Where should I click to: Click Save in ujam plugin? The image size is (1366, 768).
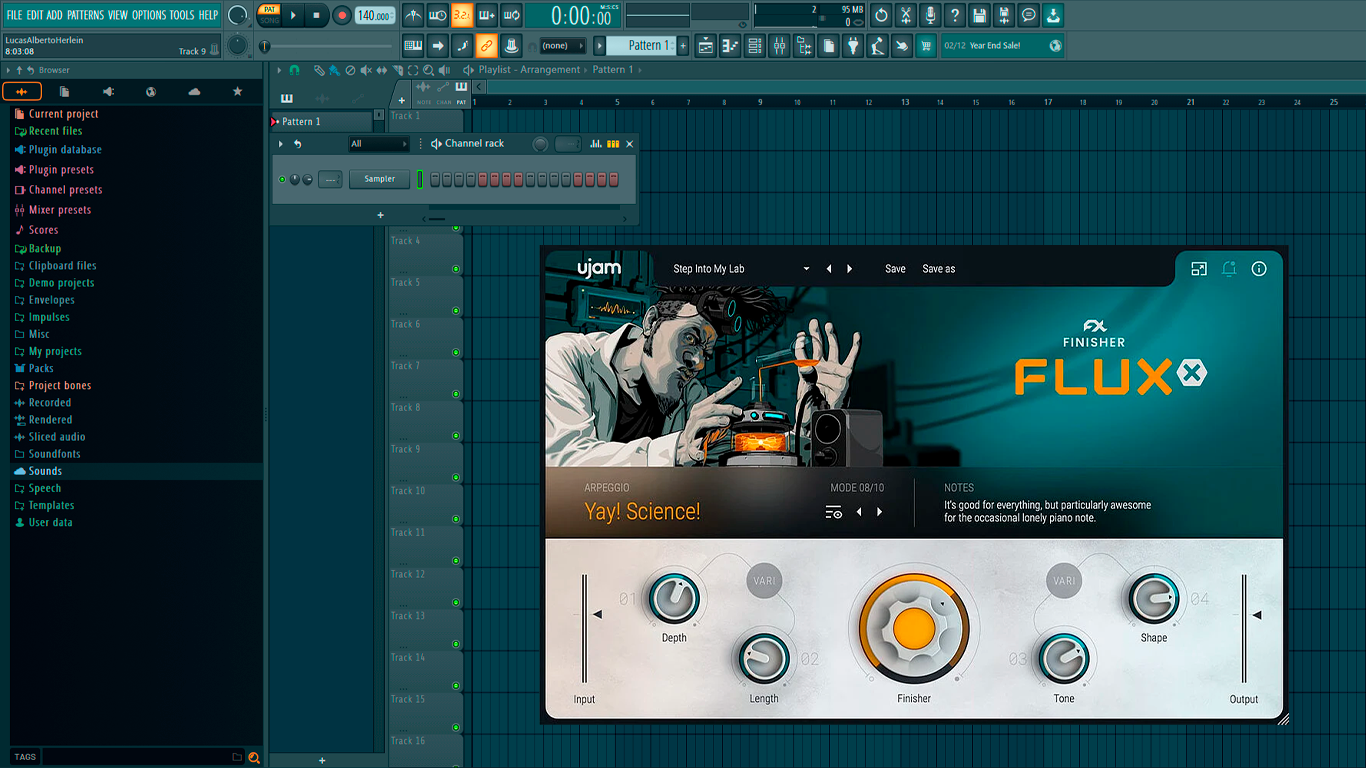895,269
